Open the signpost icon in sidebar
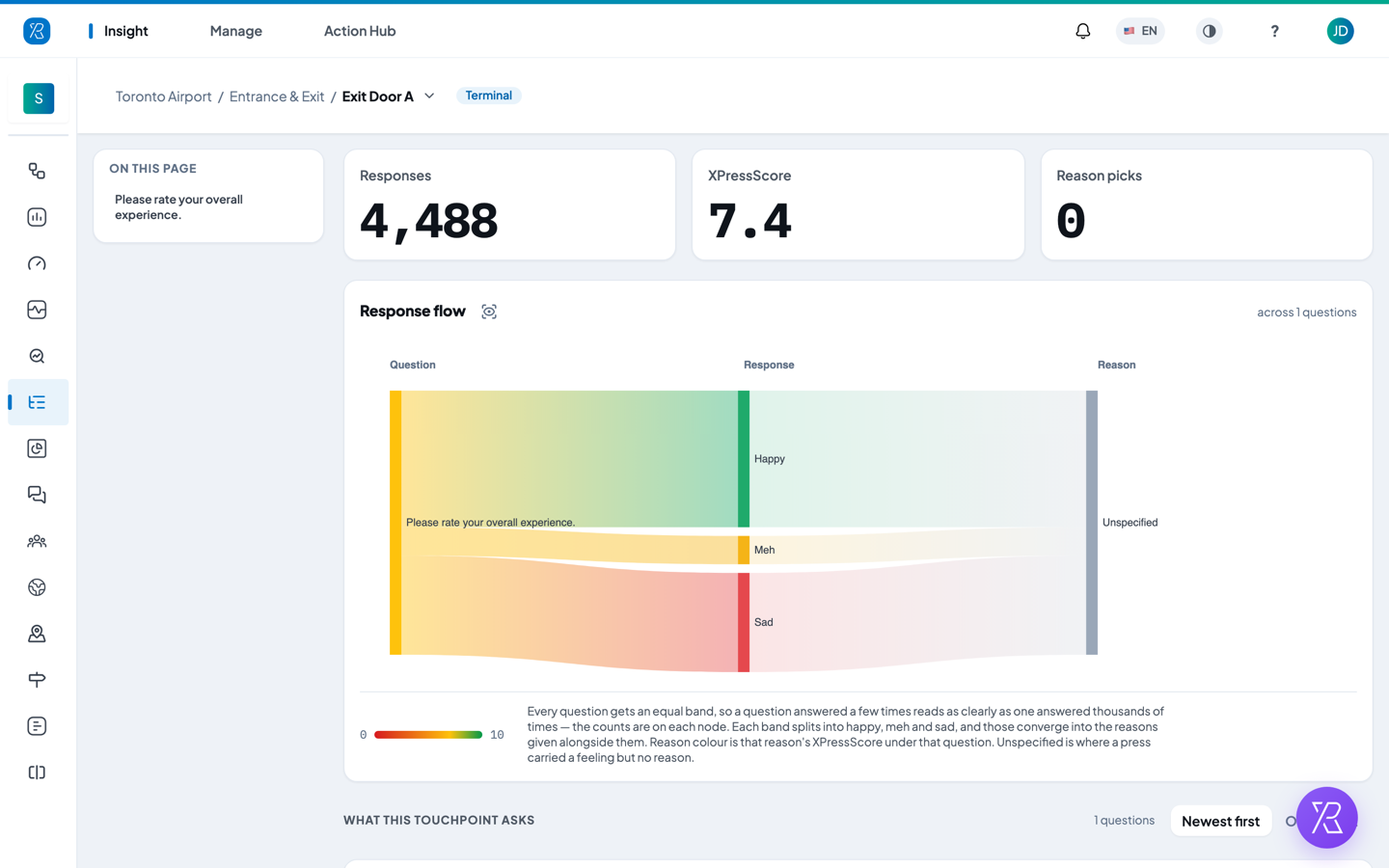This screenshot has width=1389, height=868. 37,680
